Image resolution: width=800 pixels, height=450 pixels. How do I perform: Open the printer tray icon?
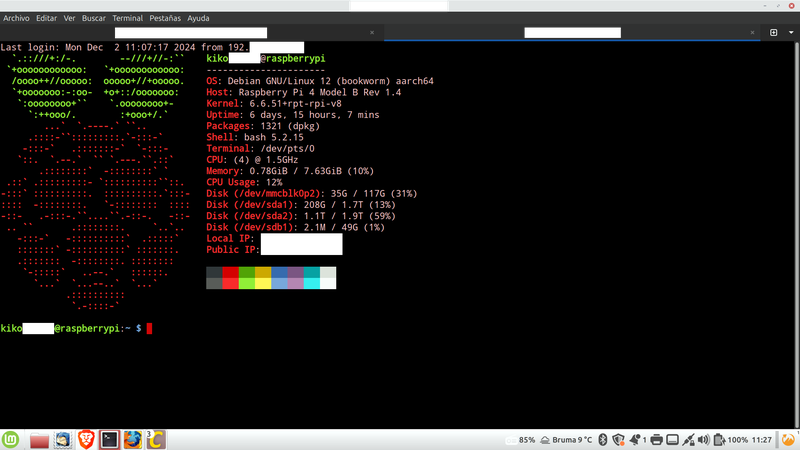(657, 440)
